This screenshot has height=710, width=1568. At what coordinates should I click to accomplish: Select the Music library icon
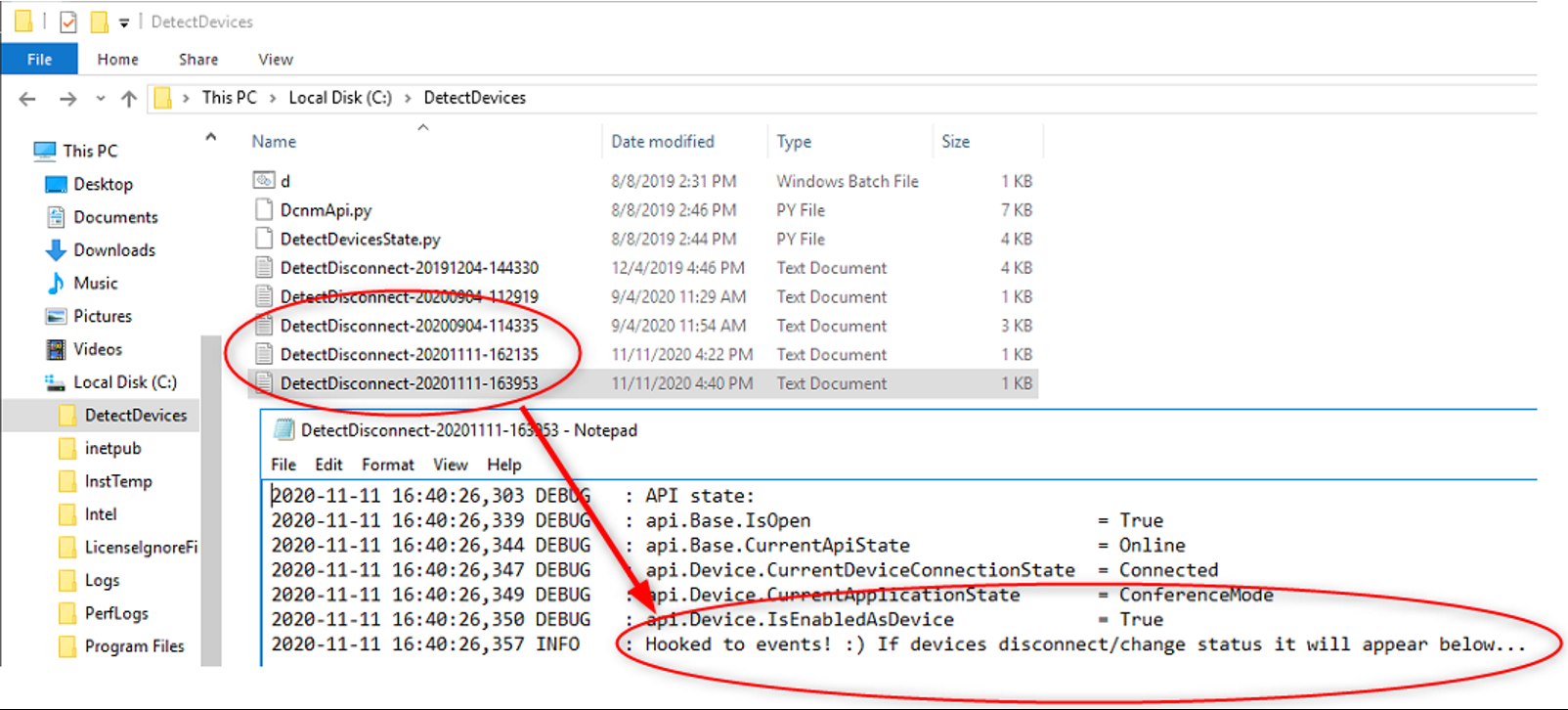[x=56, y=284]
